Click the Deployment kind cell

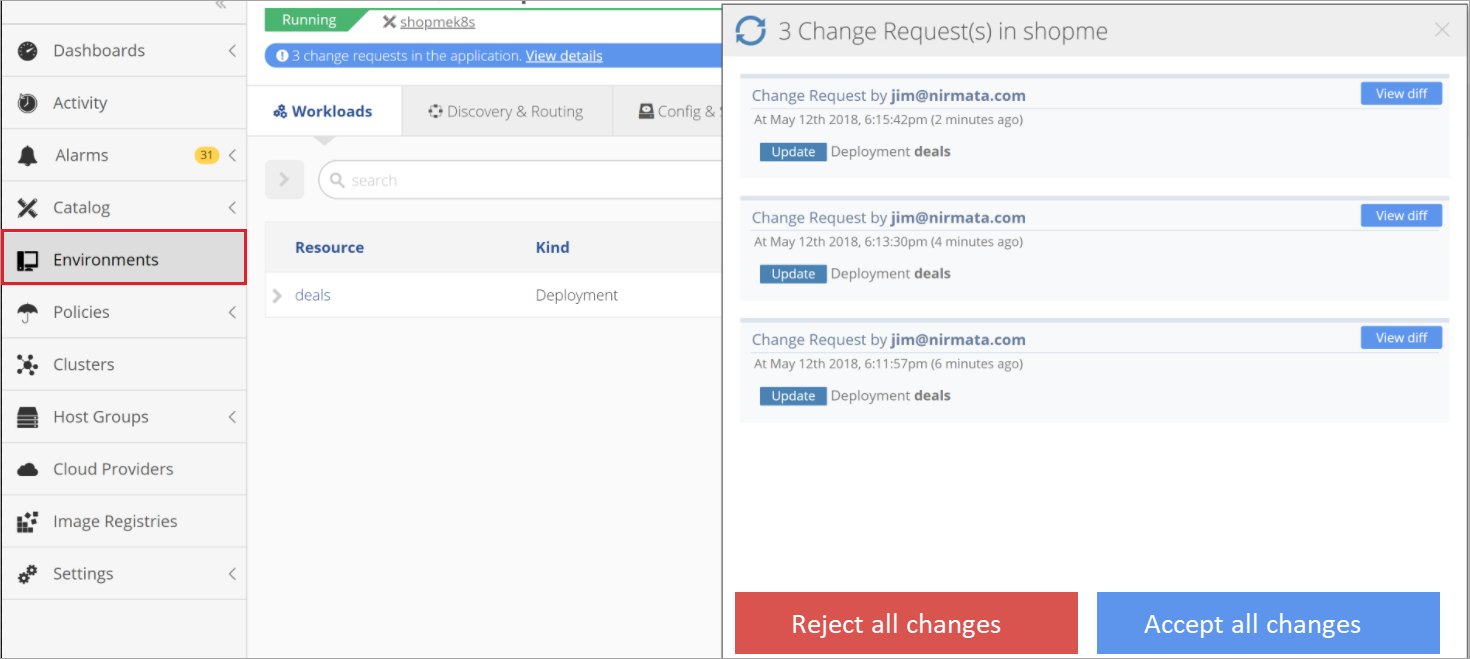click(x=577, y=295)
